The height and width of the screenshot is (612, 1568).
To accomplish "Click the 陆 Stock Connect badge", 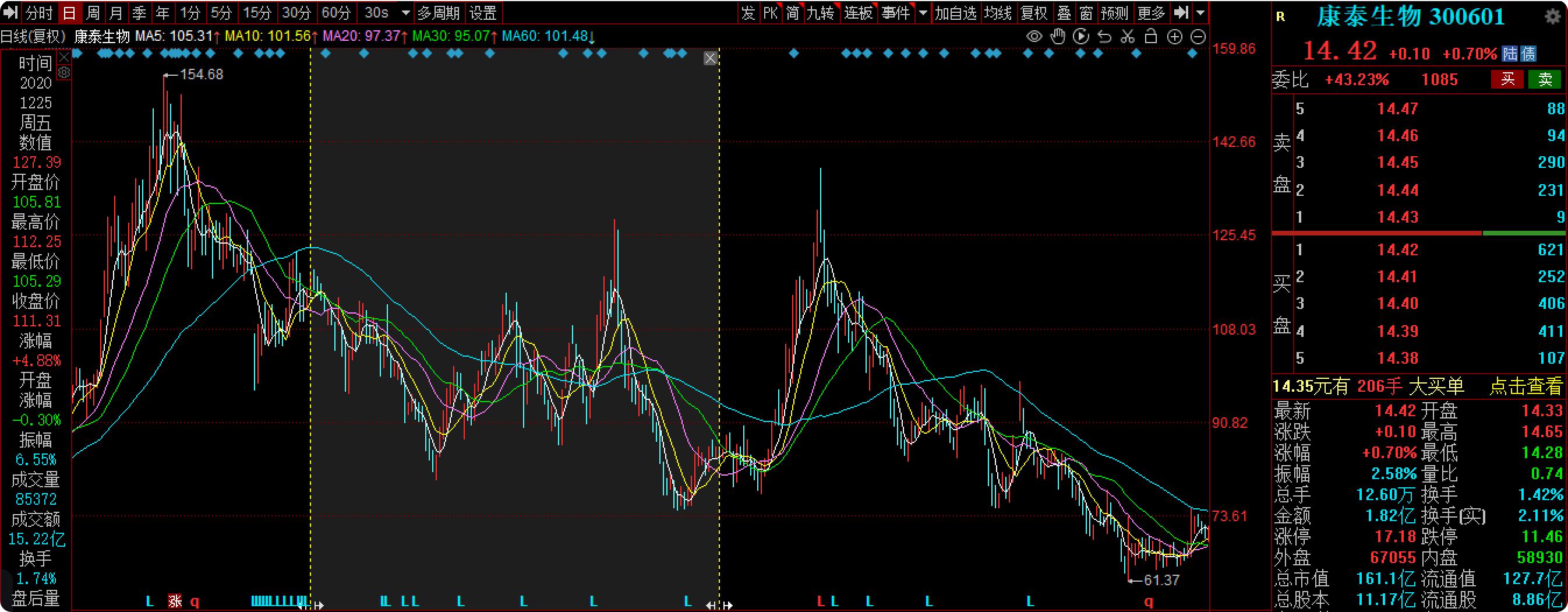I will 1510,54.
